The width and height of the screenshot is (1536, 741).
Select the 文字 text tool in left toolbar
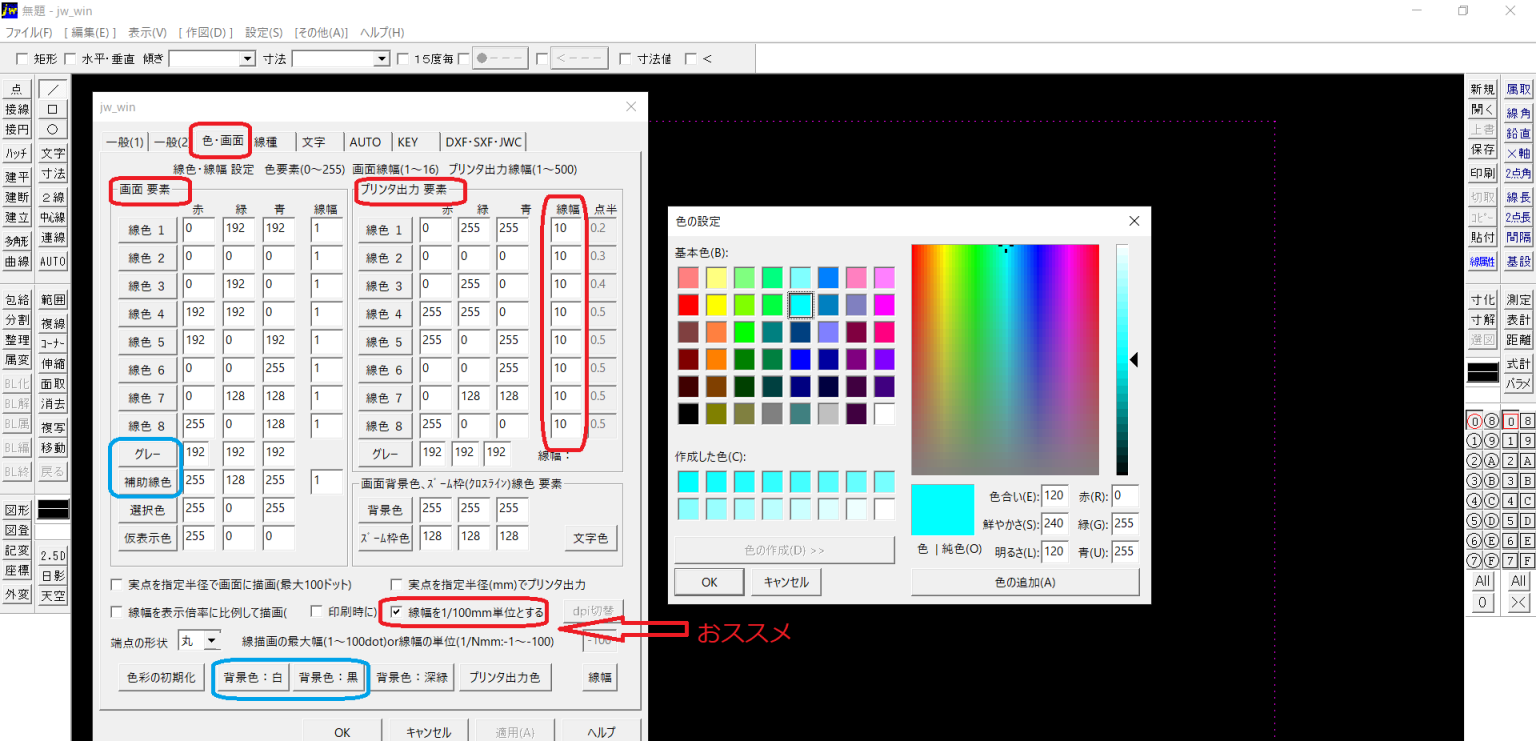[53, 153]
